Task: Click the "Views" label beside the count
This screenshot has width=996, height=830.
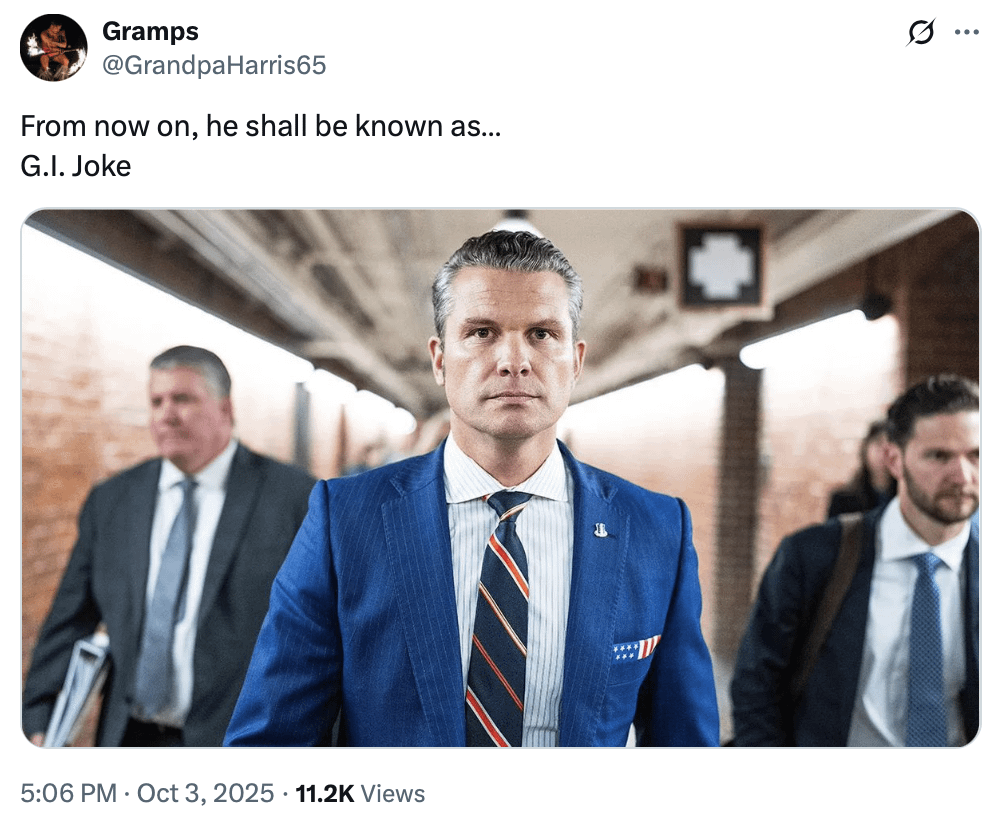Action: coord(393,794)
